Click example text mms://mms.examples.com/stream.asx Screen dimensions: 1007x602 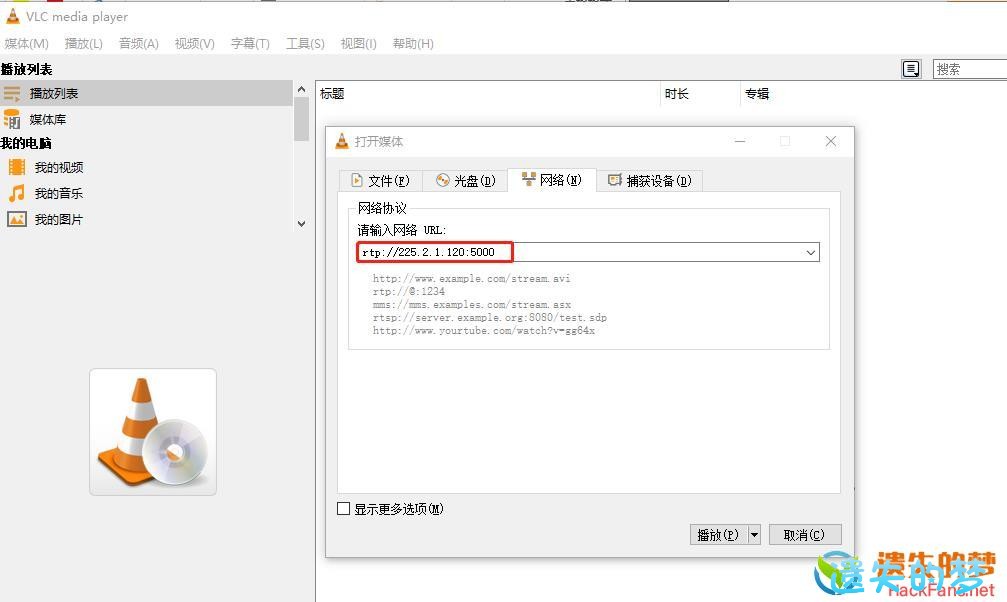[472, 305]
